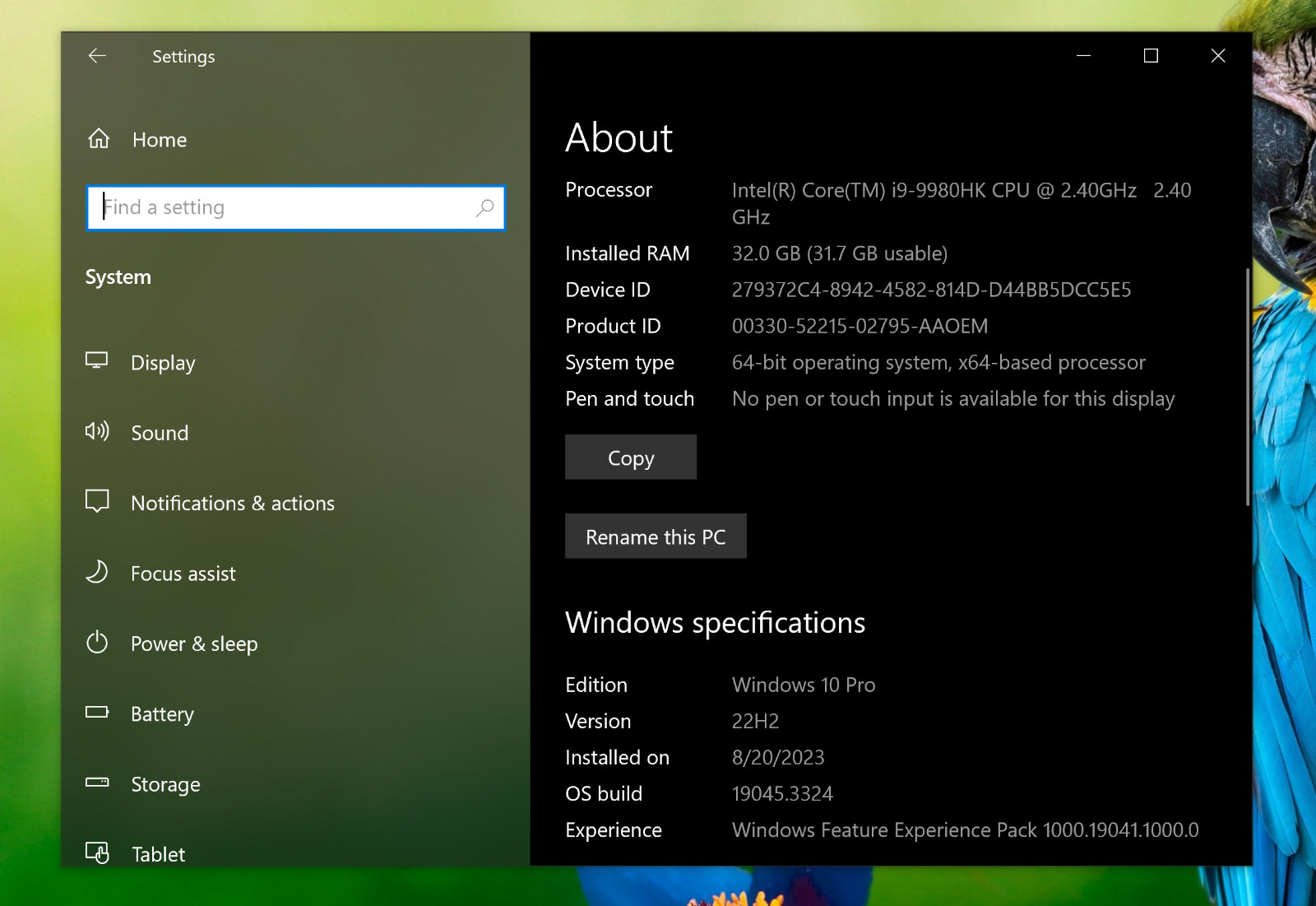Maximize the Settings window

[1151, 56]
